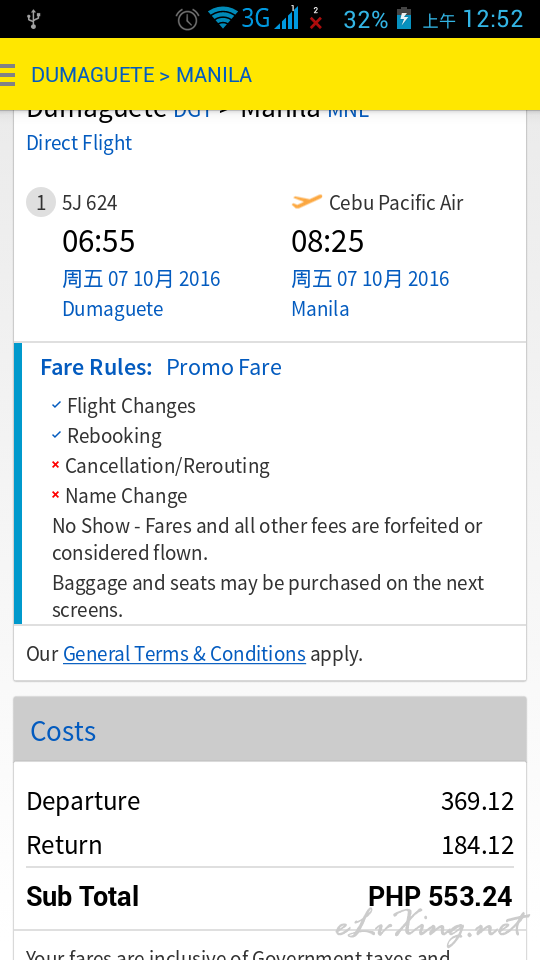Tap the USB connection status icon
Screen dimensions: 540x960
point(34,20)
